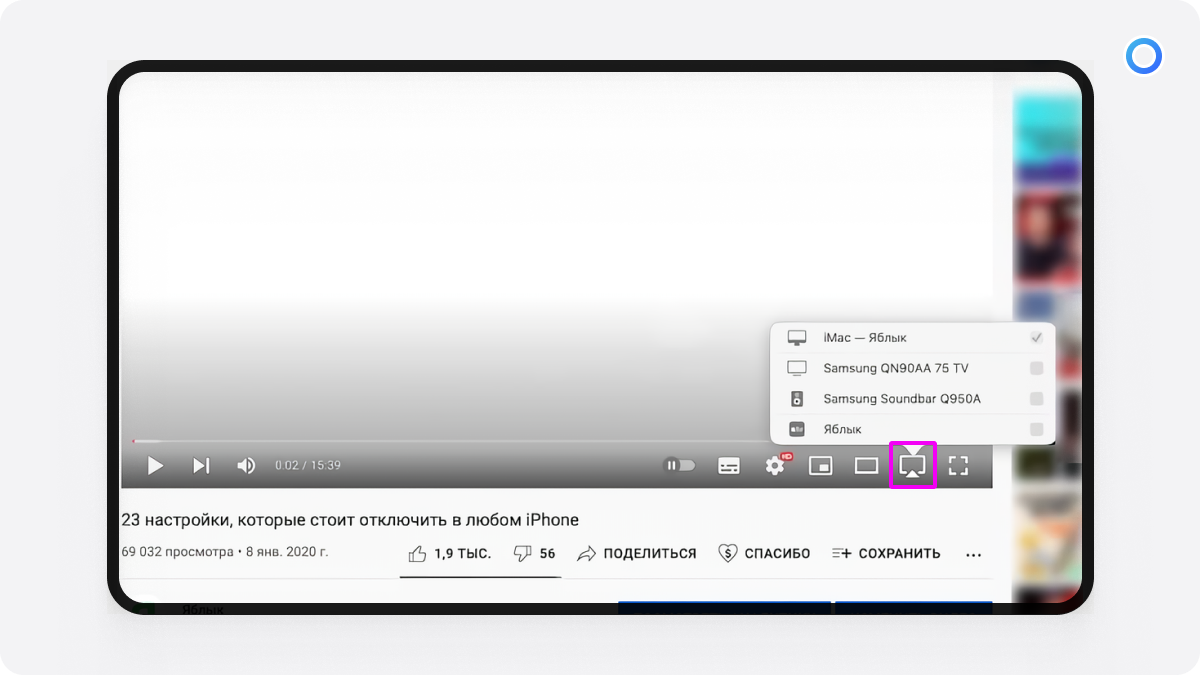Switch to theater mode
The width and height of the screenshot is (1200, 675).
[866, 466]
